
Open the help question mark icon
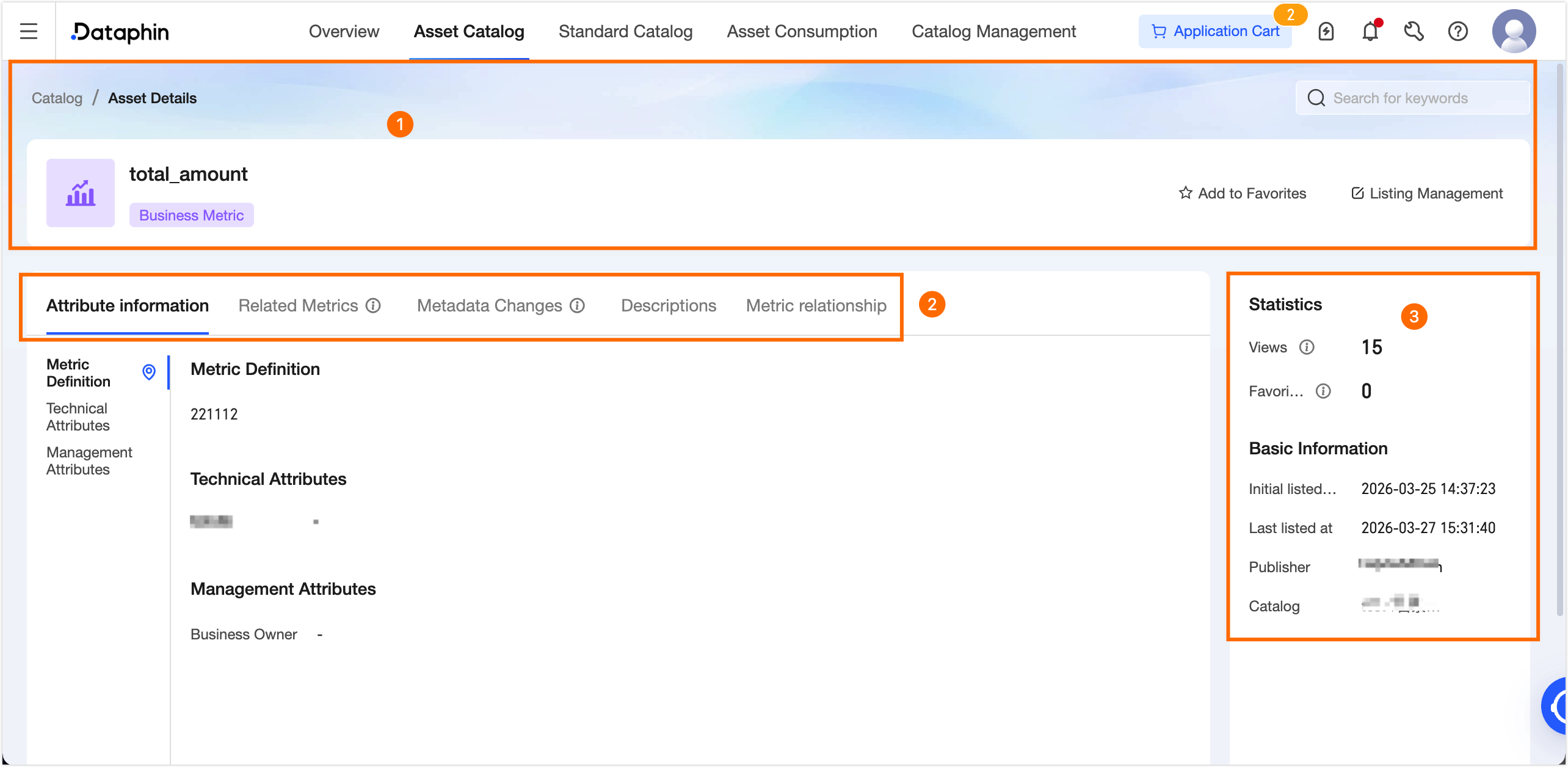tap(1457, 31)
